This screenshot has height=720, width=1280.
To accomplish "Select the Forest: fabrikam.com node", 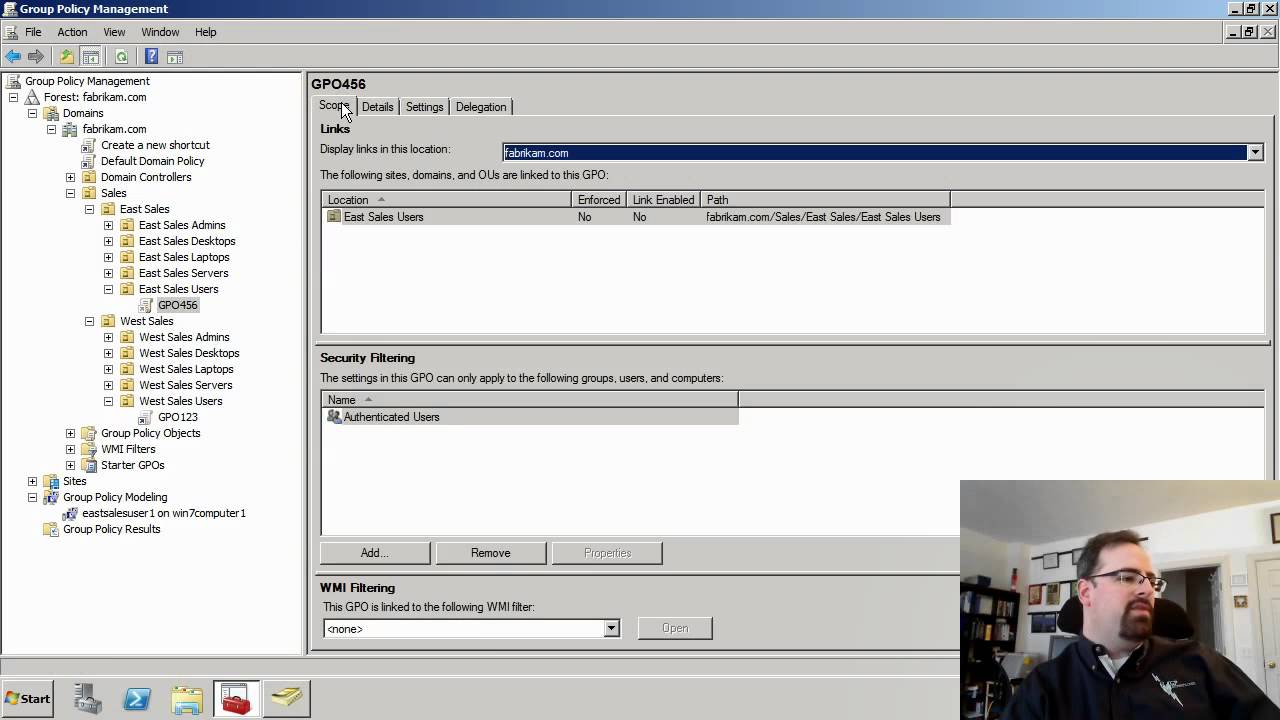I will tap(95, 97).
